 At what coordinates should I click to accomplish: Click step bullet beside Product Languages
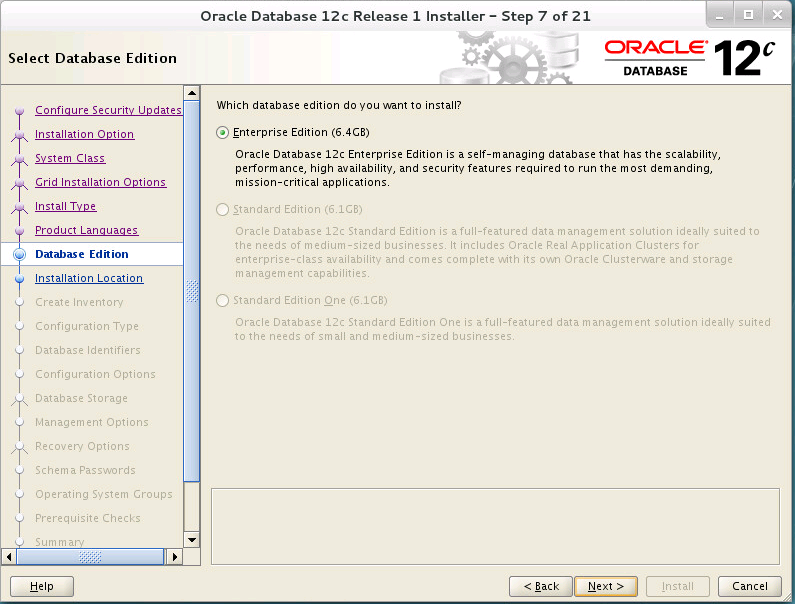(x=19, y=231)
